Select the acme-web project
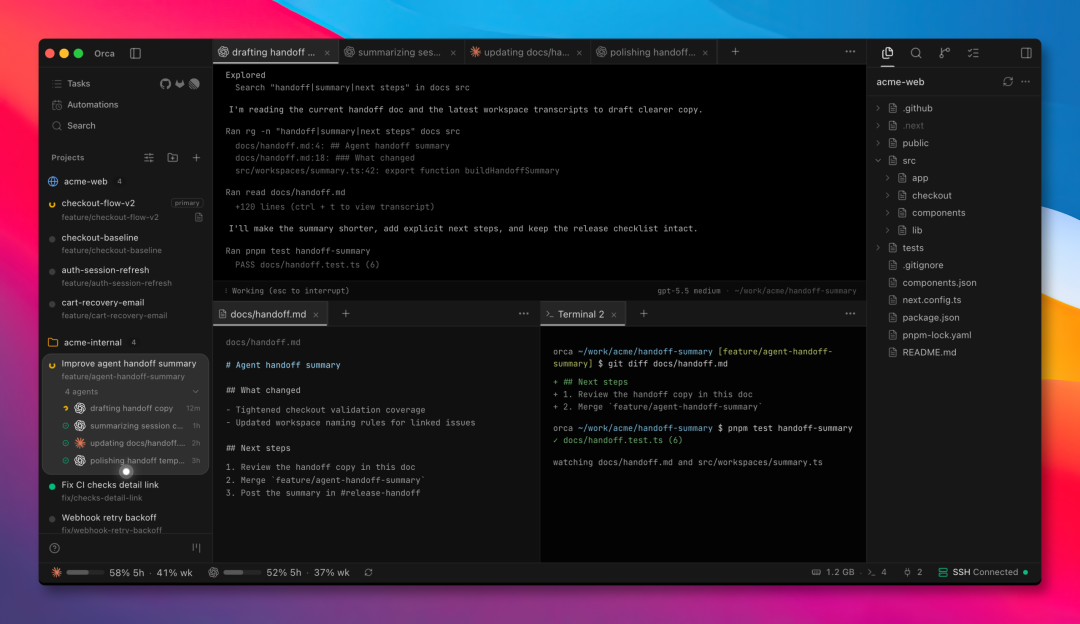 coord(85,181)
